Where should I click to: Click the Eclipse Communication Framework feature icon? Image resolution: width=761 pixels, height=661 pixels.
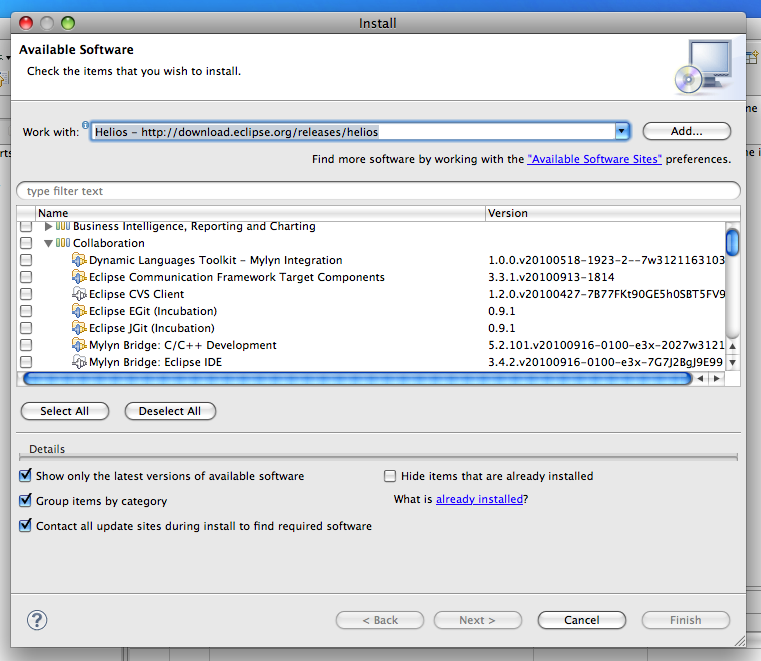[x=79, y=277]
